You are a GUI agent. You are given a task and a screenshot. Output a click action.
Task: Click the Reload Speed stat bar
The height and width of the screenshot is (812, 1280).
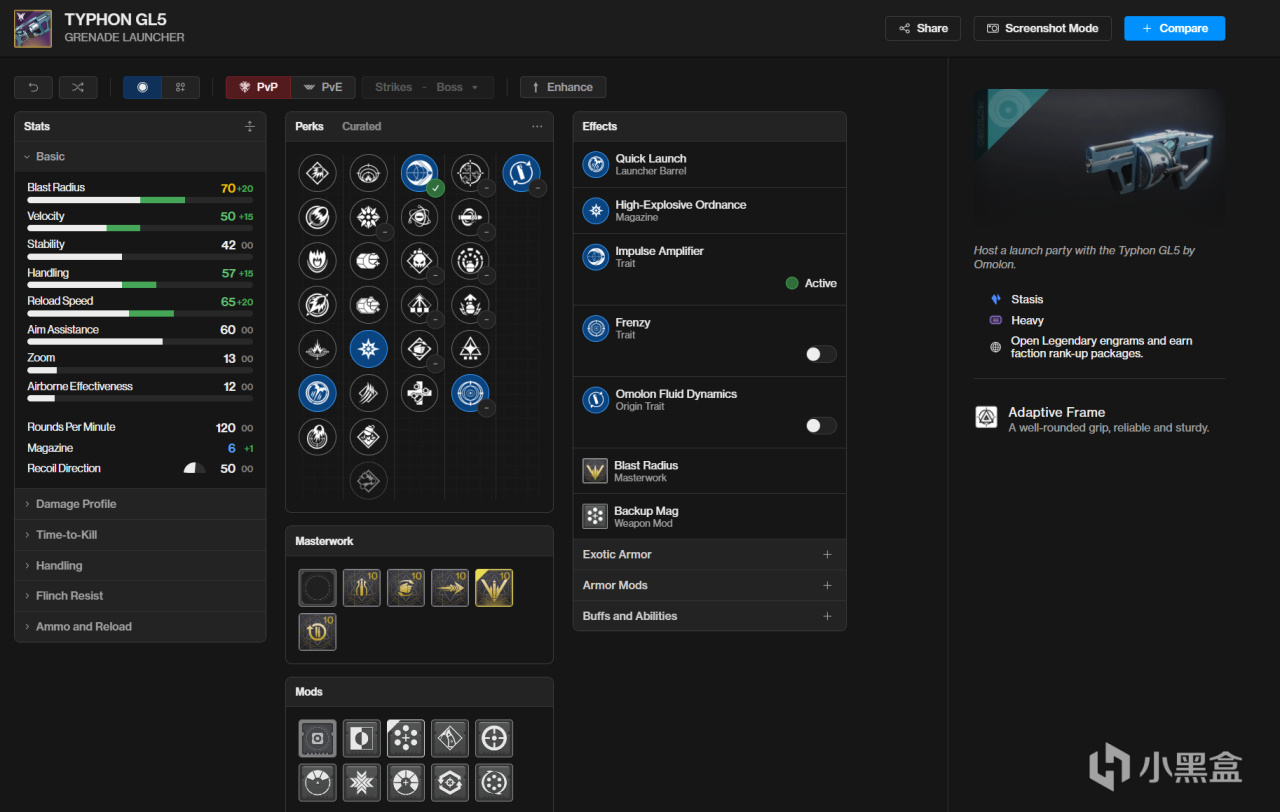(x=140, y=313)
